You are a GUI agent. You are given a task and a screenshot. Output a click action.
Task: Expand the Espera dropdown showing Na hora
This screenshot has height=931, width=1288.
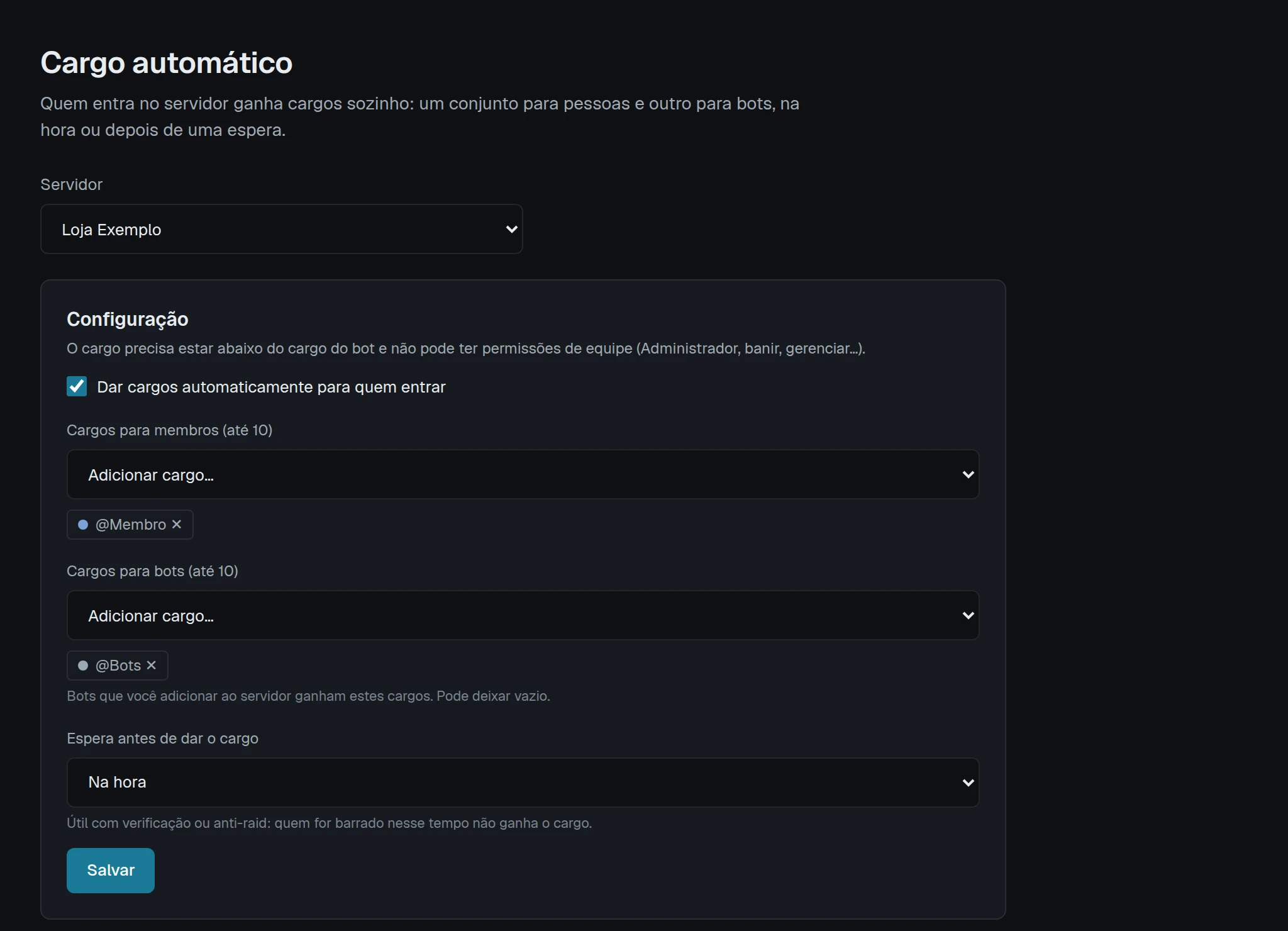(x=523, y=782)
